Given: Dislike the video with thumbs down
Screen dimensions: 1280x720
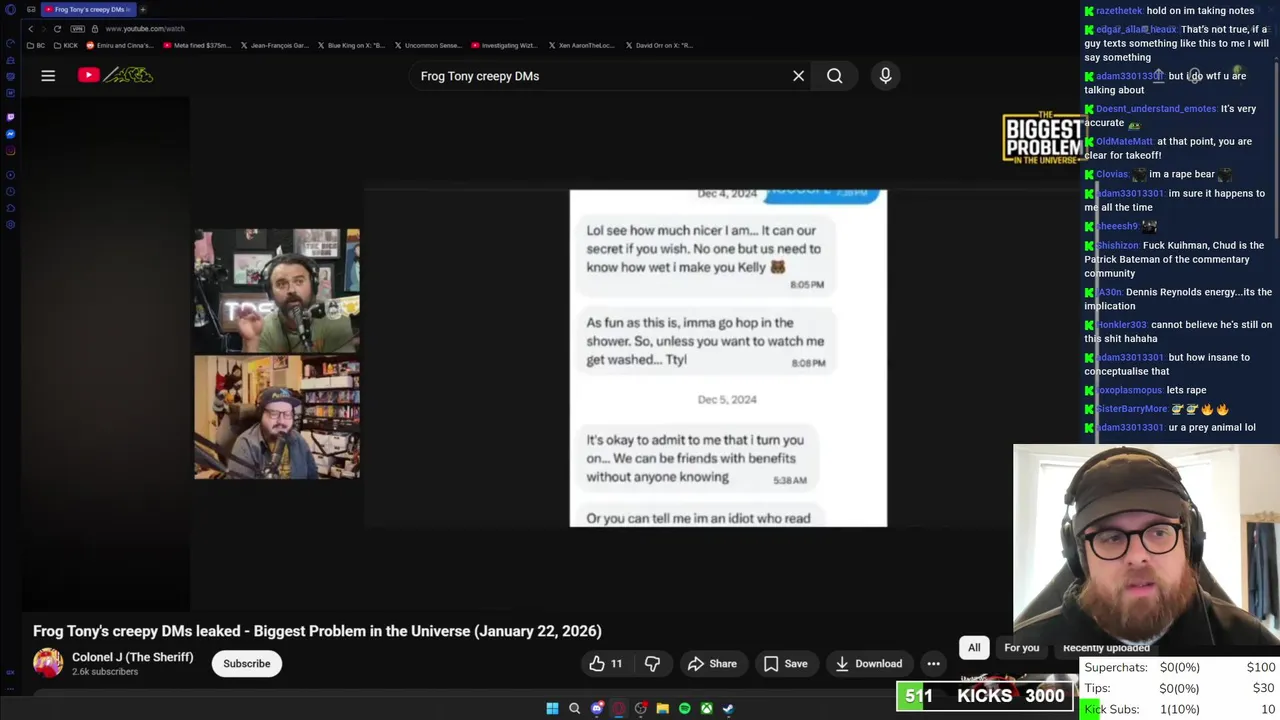Looking at the screenshot, I should [652, 663].
